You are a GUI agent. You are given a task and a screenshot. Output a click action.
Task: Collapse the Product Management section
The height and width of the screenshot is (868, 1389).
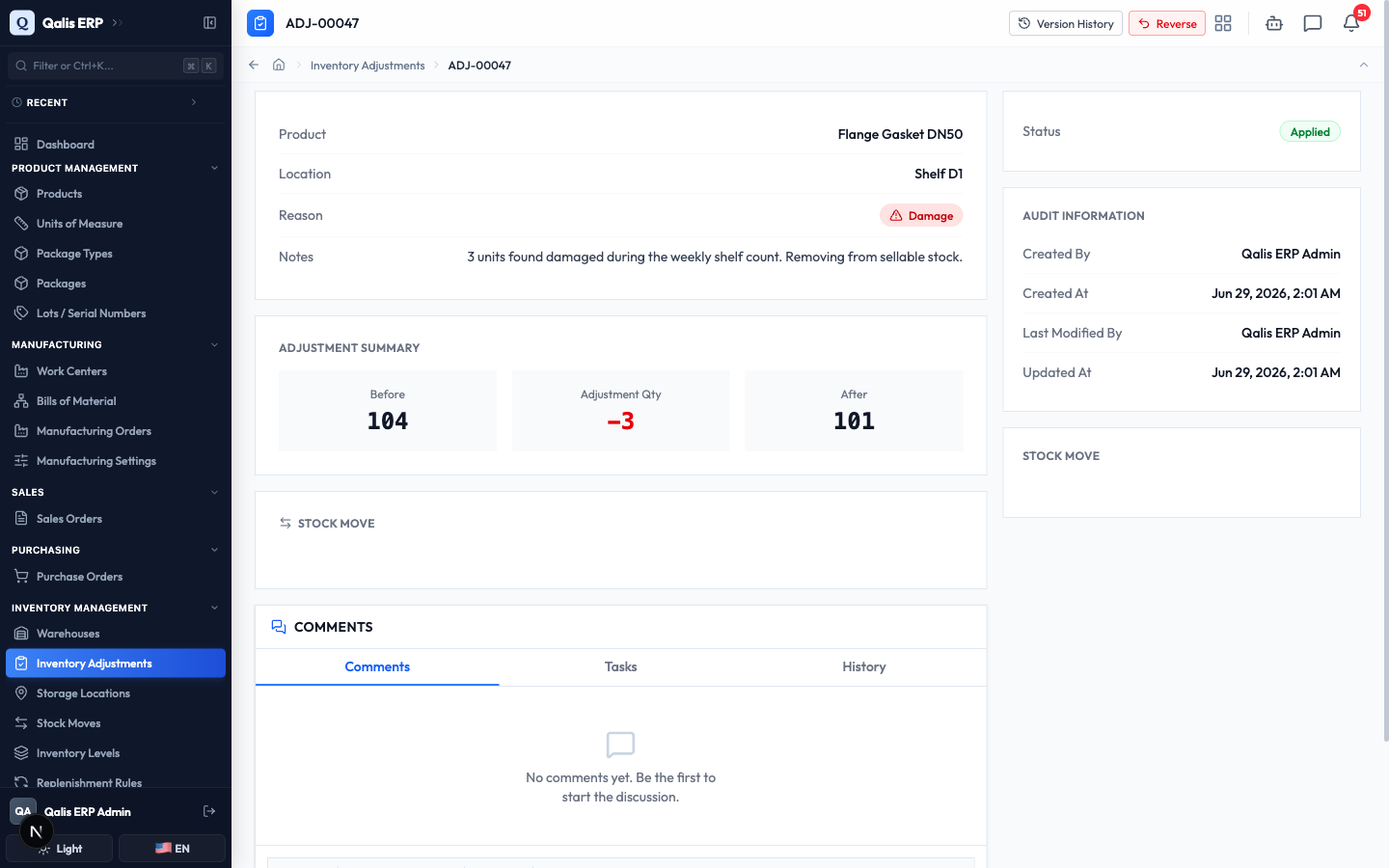tap(214, 168)
